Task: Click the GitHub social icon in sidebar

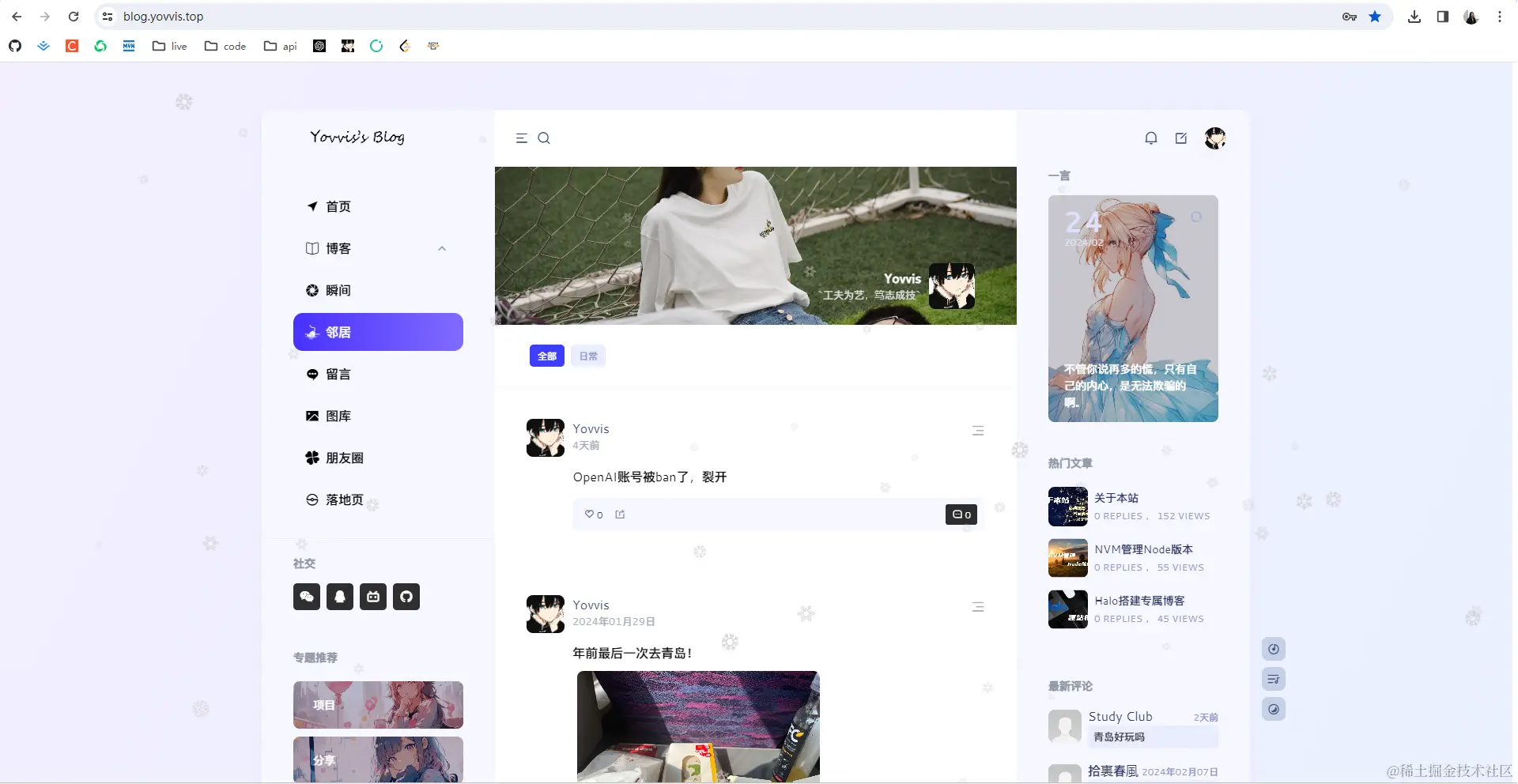Action: pyautogui.click(x=406, y=597)
